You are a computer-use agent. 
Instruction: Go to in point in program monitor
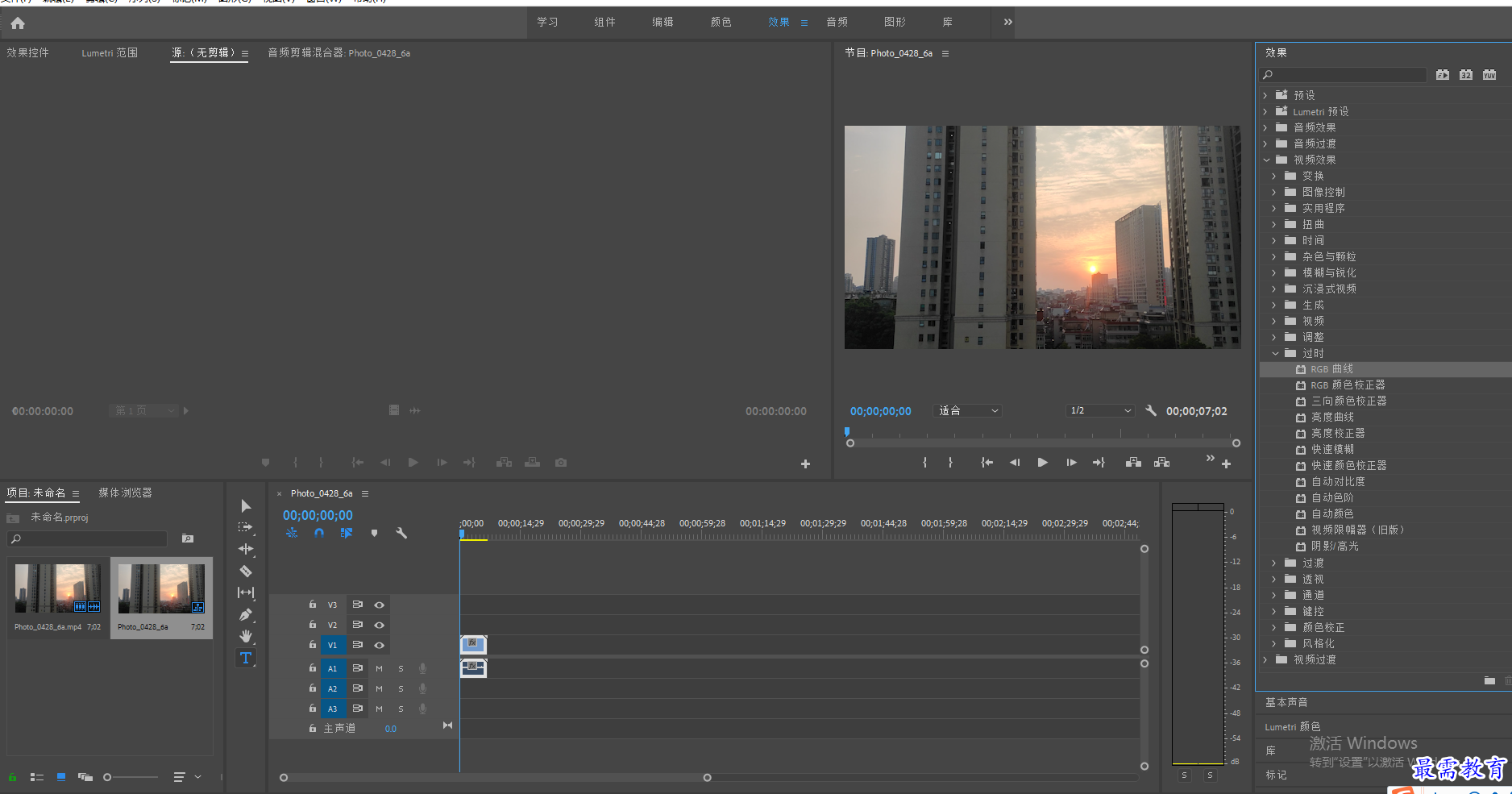(987, 463)
